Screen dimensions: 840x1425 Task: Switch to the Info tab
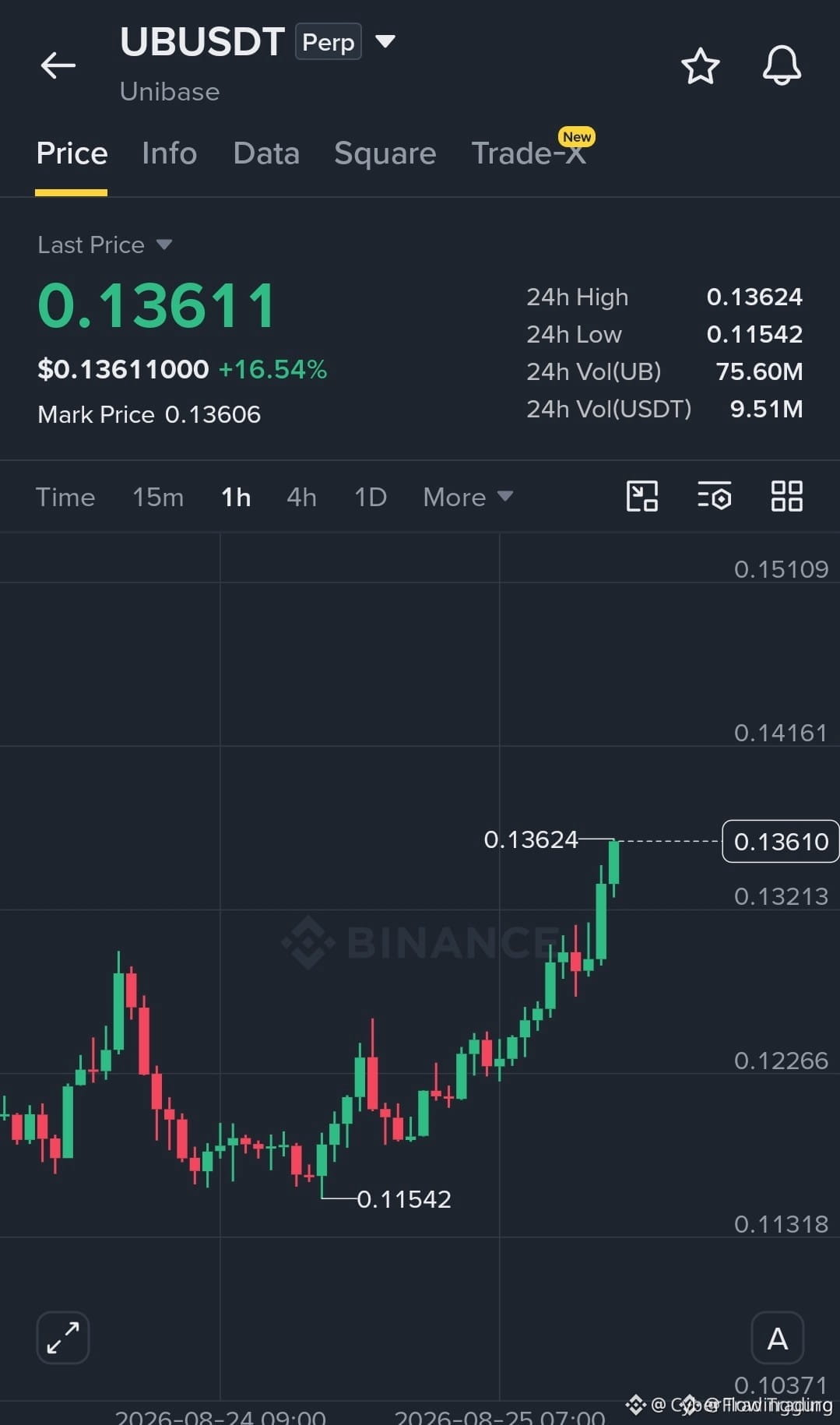[169, 153]
